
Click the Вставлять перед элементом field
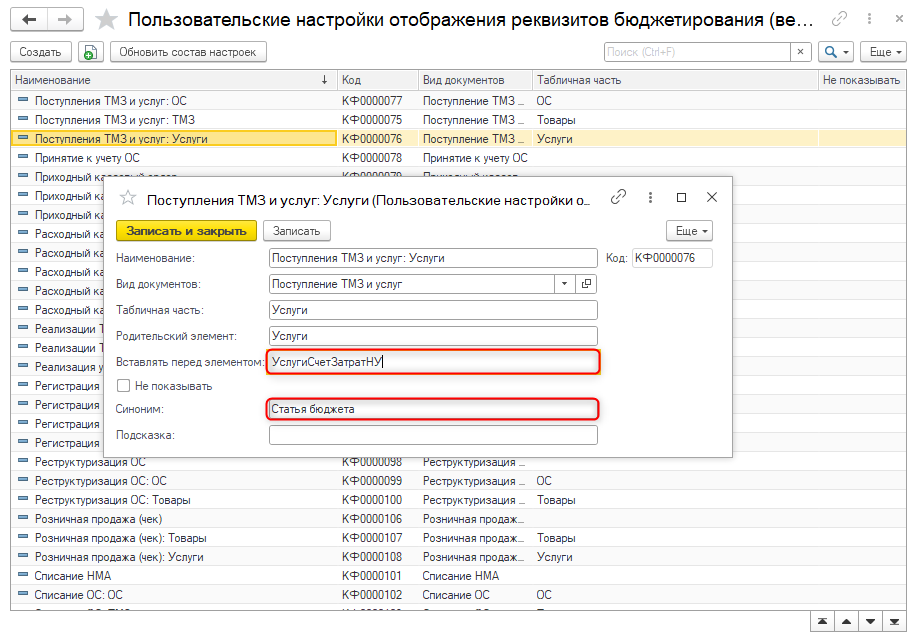tap(433, 362)
